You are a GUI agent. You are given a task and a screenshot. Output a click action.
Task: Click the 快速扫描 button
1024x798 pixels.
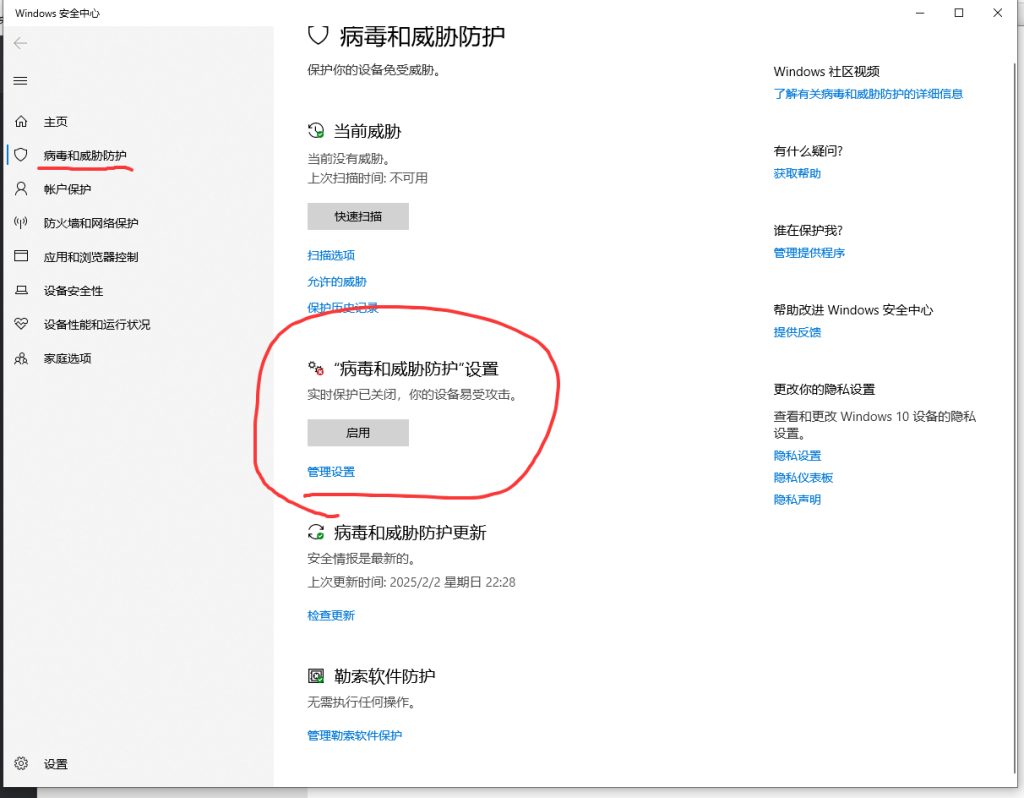pyautogui.click(x=358, y=216)
